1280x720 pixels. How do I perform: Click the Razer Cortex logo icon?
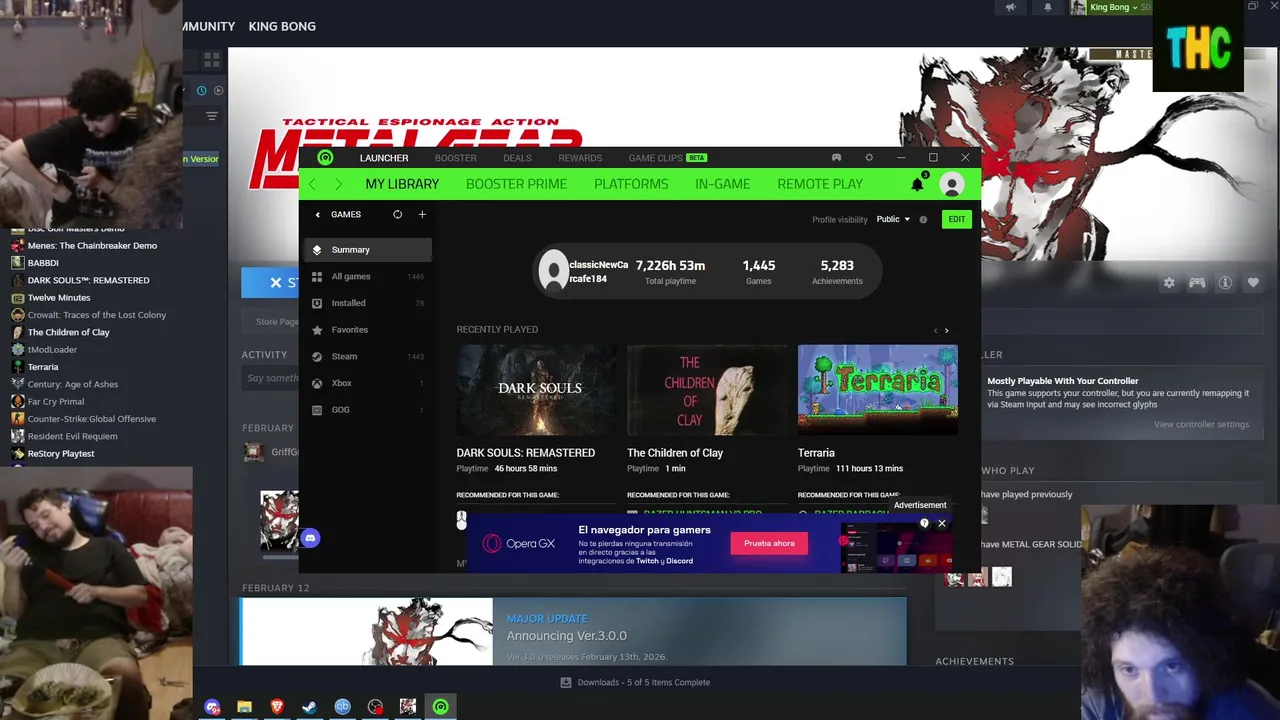pyautogui.click(x=325, y=158)
